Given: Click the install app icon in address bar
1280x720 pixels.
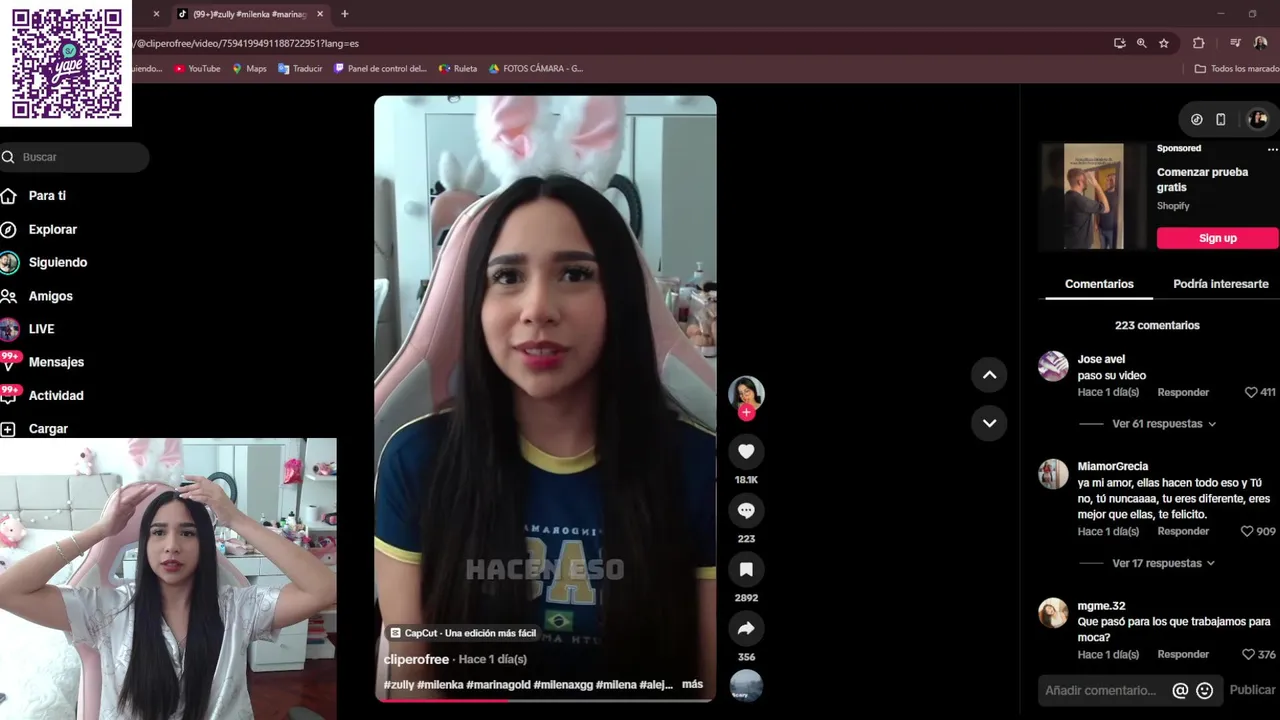Looking at the screenshot, I should coord(1120,43).
